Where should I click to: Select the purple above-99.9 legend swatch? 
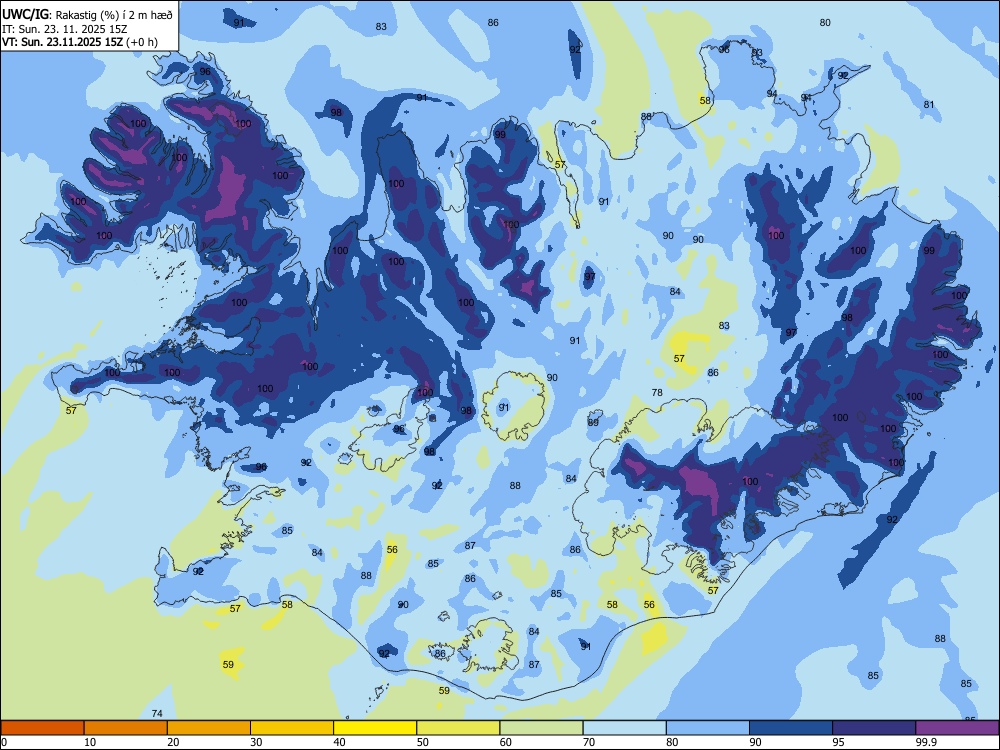click(957, 728)
